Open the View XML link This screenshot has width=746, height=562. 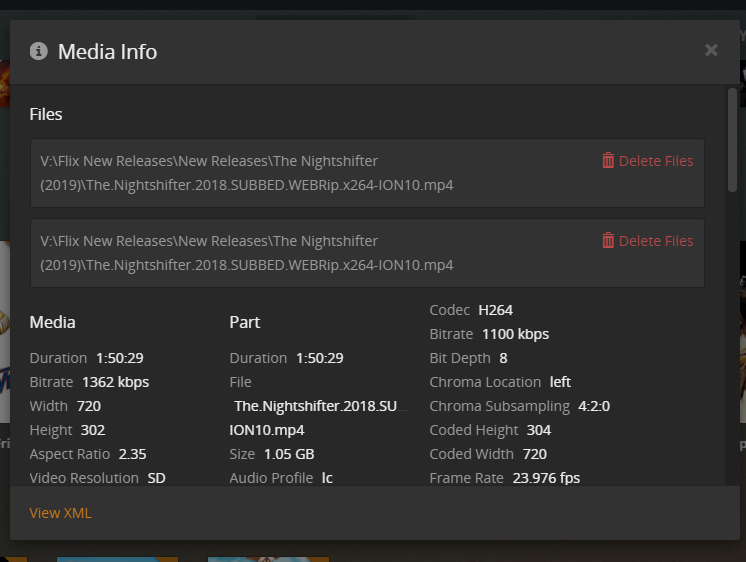(x=60, y=513)
